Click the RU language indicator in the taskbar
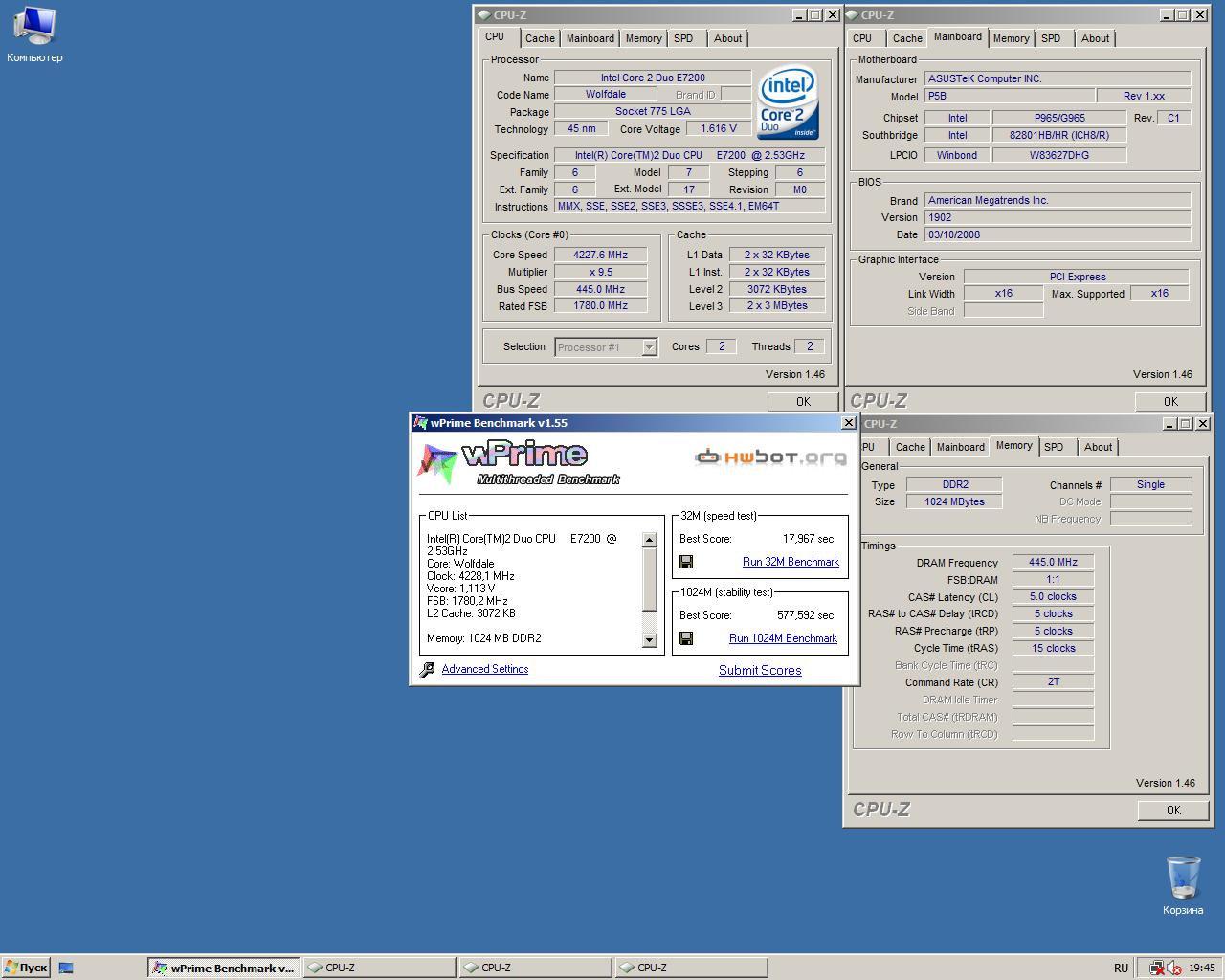This screenshot has height=980, width=1225. pyautogui.click(x=1121, y=969)
